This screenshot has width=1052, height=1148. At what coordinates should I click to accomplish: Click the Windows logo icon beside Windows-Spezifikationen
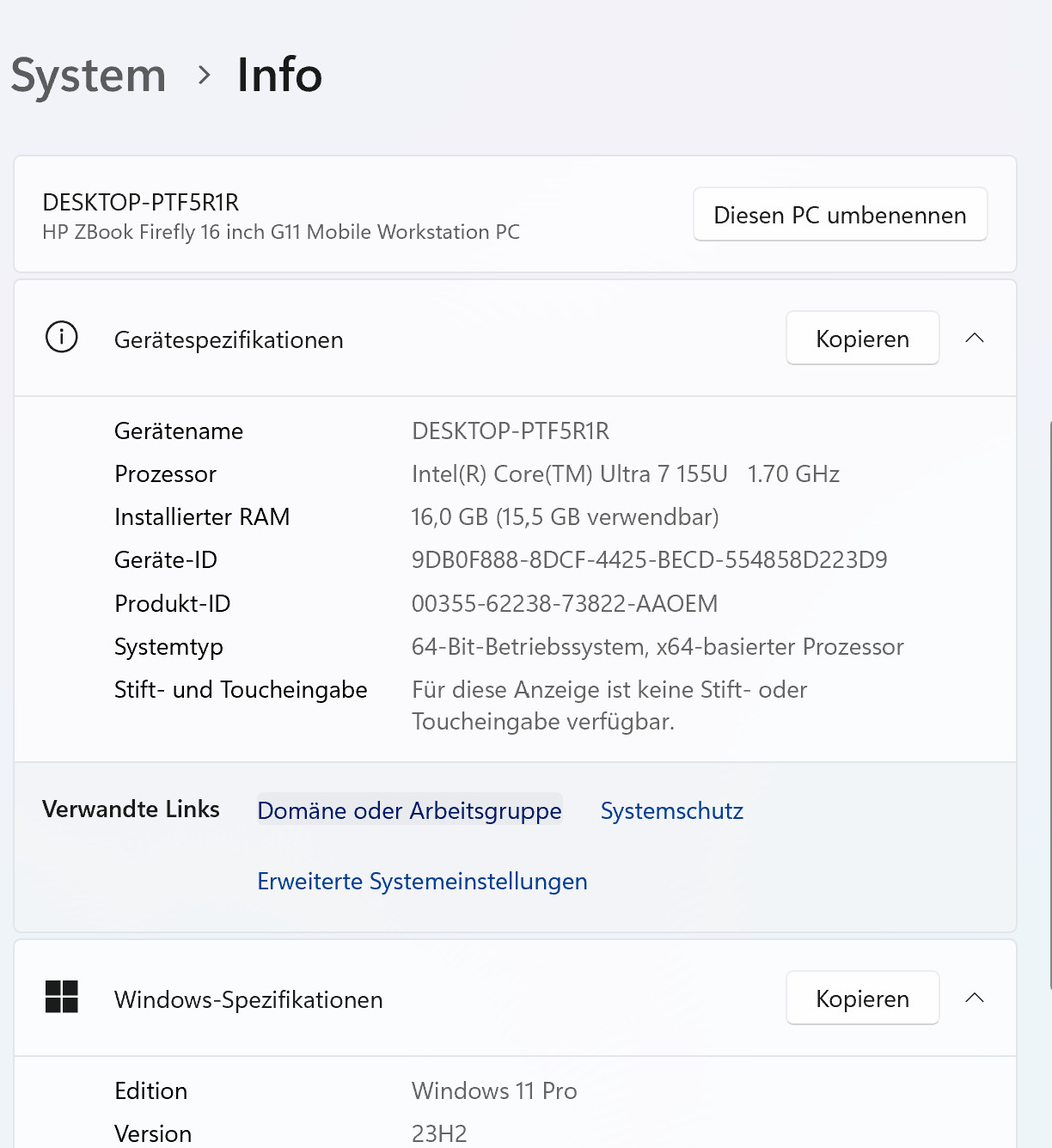click(x=62, y=998)
